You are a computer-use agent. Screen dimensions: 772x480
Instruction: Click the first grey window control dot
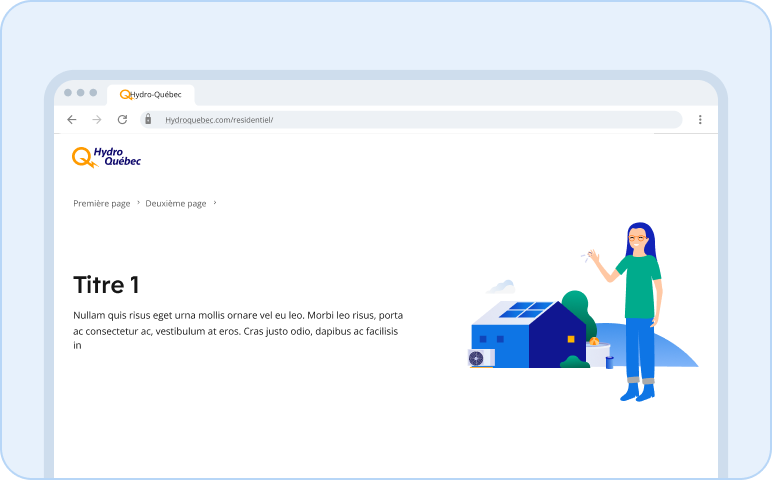pos(68,93)
